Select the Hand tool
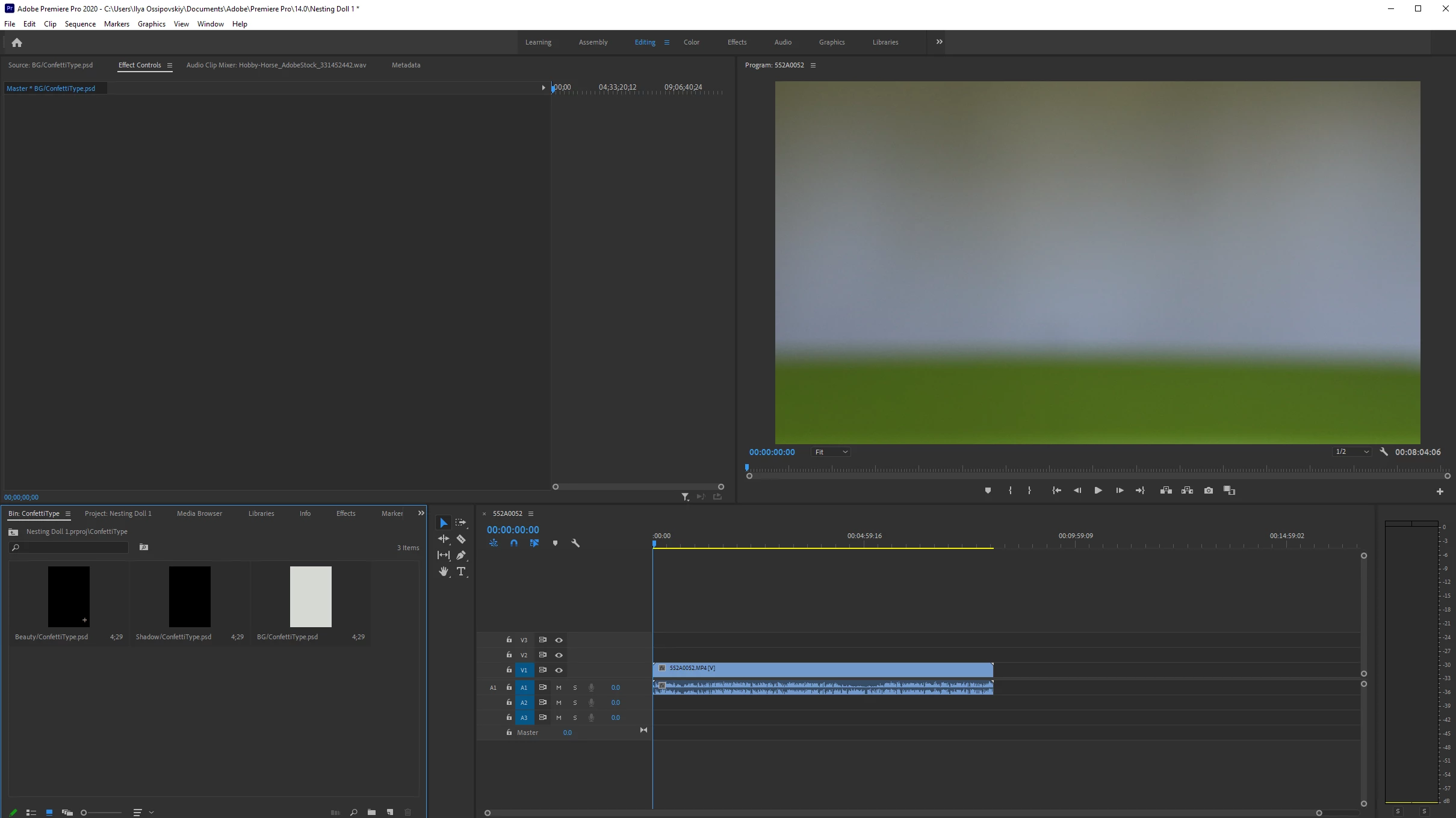Viewport: 1456px width, 818px height. (444, 572)
